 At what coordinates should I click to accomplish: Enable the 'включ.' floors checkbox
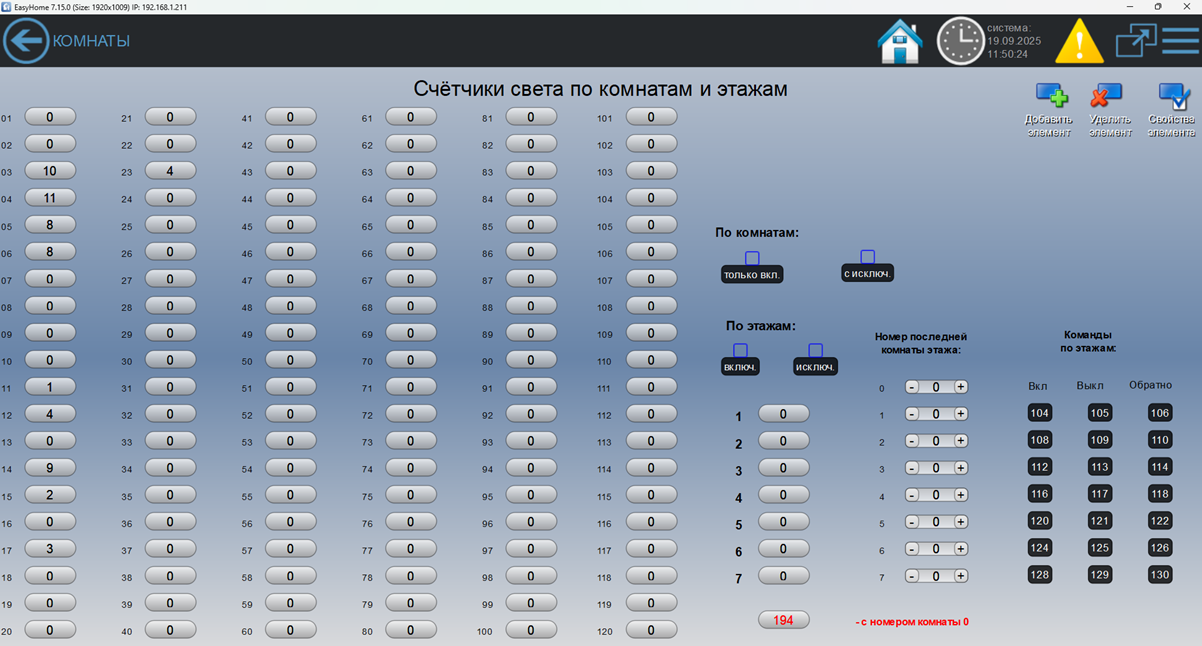click(740, 350)
